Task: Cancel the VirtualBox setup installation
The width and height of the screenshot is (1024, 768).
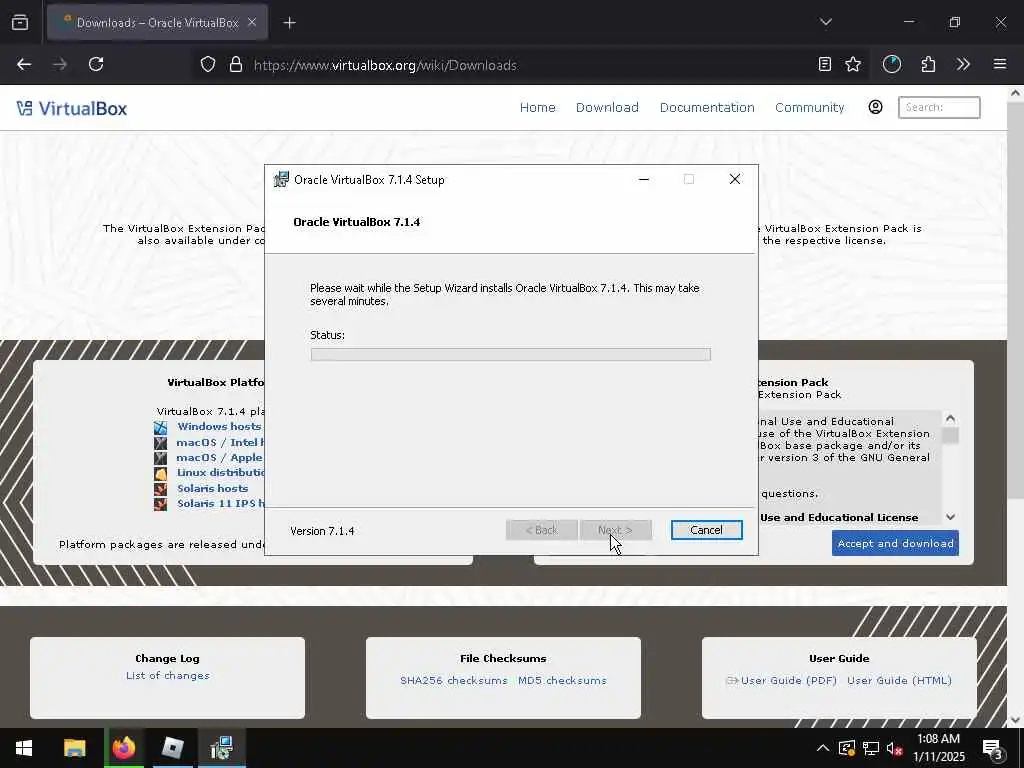Action: pyautogui.click(x=707, y=530)
